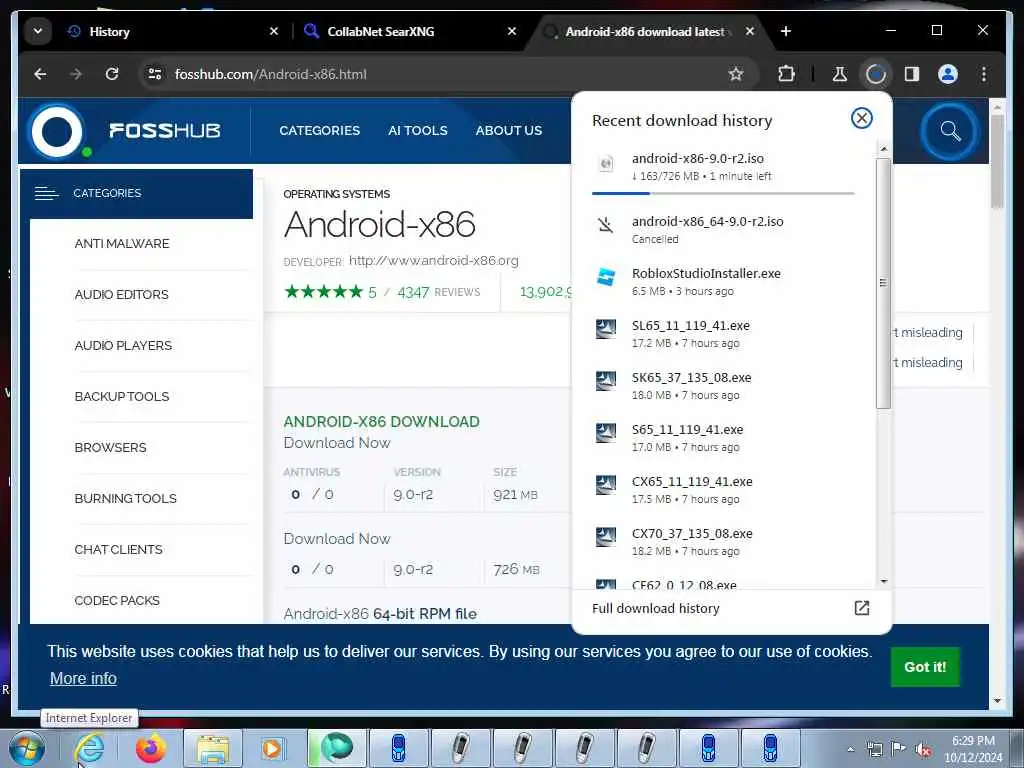This screenshot has height=768, width=1024.
Task: Click the FossHub search magnifier icon
Action: [x=950, y=131]
